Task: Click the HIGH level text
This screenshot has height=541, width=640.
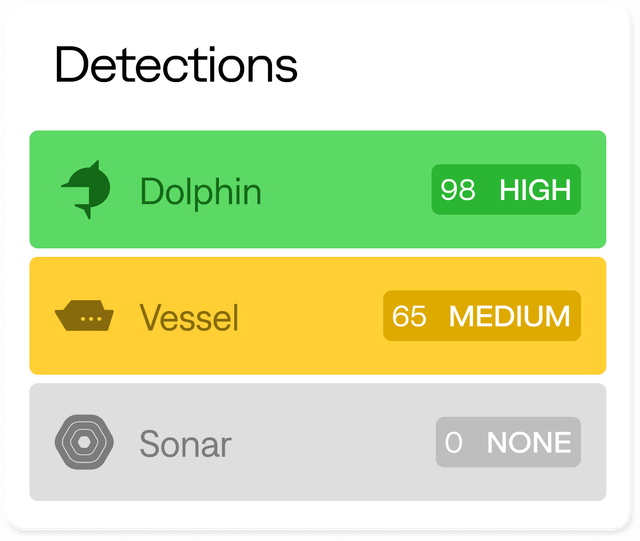Action: tap(535, 189)
